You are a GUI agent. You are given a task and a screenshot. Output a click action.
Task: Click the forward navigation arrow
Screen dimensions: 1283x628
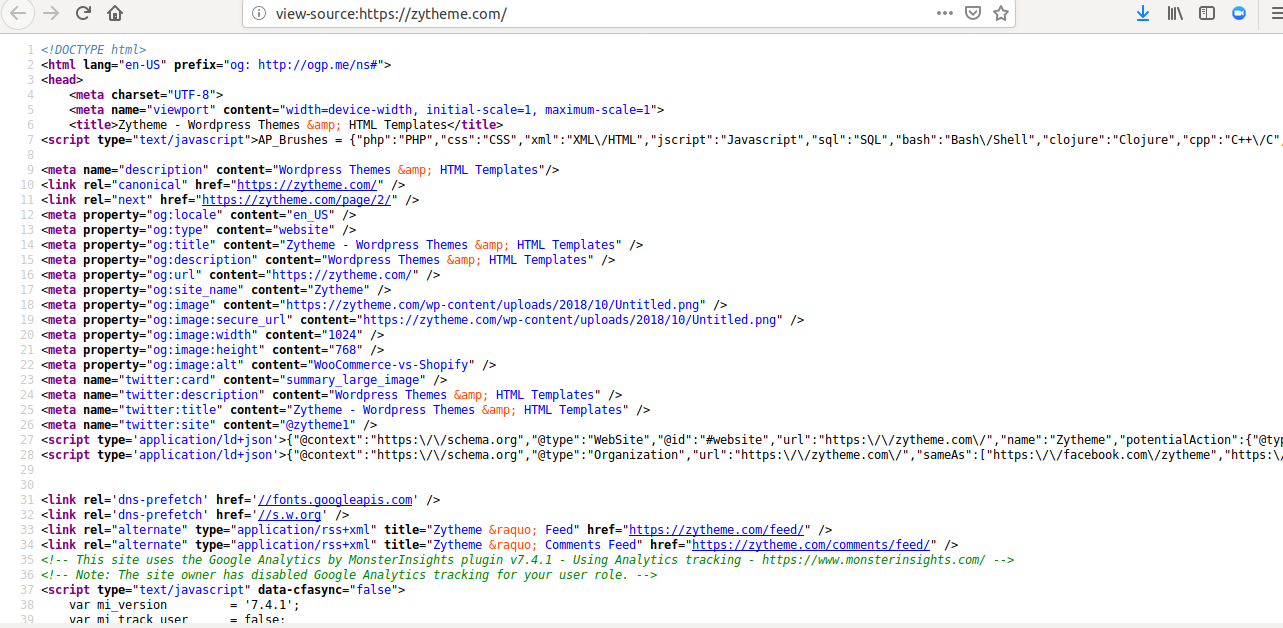[x=51, y=13]
